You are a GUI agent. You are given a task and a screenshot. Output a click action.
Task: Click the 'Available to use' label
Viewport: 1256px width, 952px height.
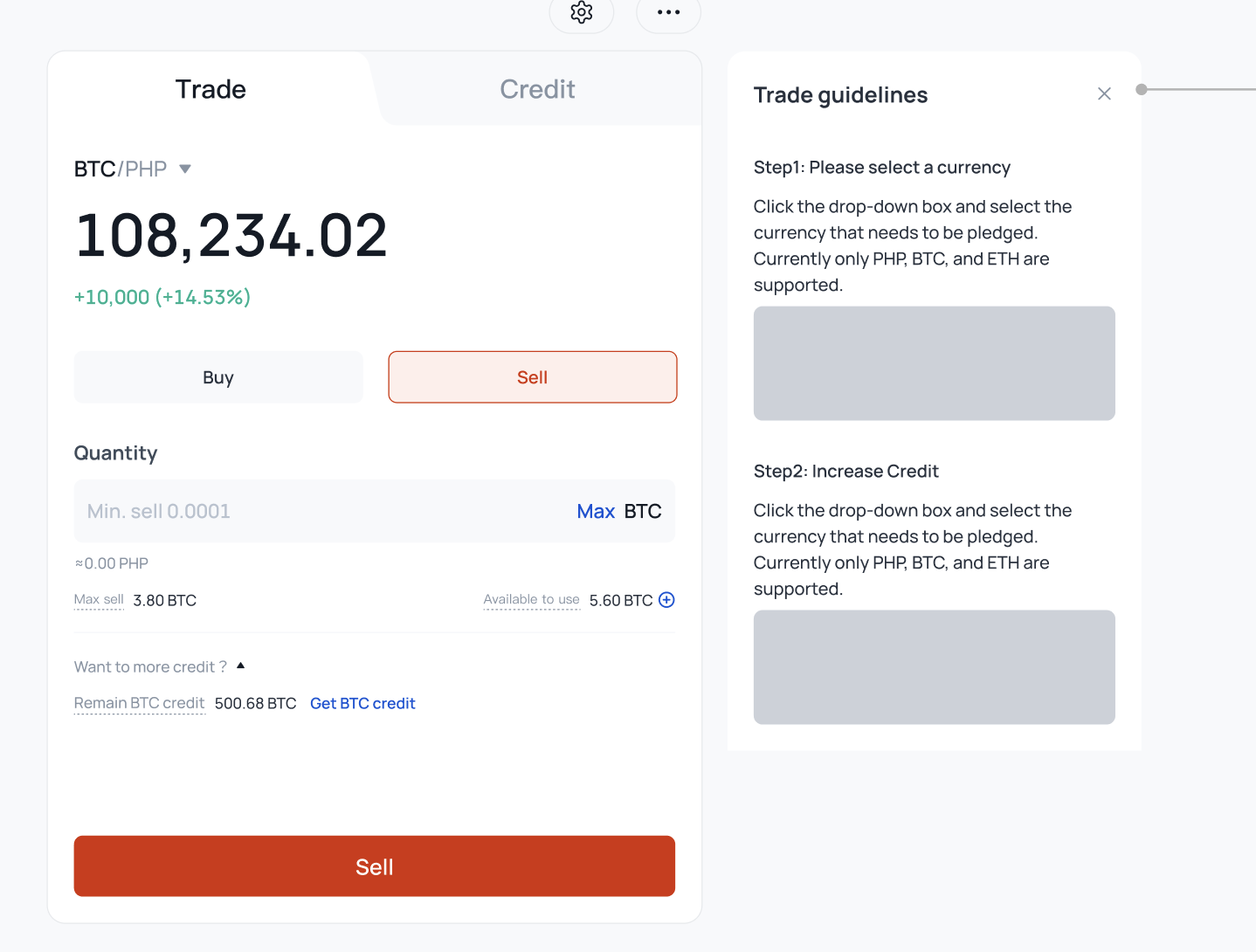pyautogui.click(x=531, y=600)
